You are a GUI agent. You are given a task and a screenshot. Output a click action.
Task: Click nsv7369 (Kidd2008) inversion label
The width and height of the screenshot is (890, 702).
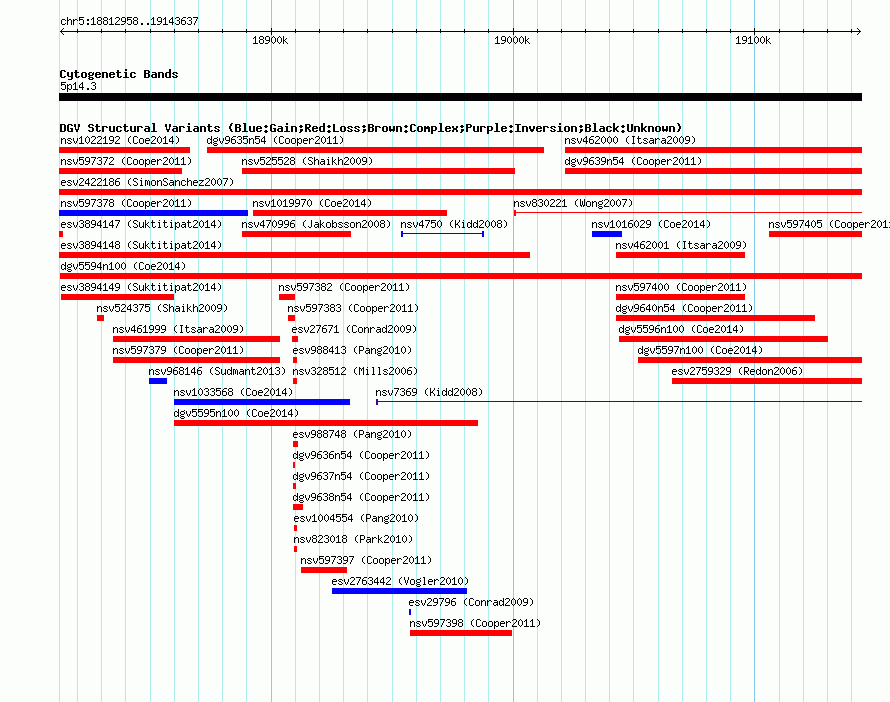(429, 392)
